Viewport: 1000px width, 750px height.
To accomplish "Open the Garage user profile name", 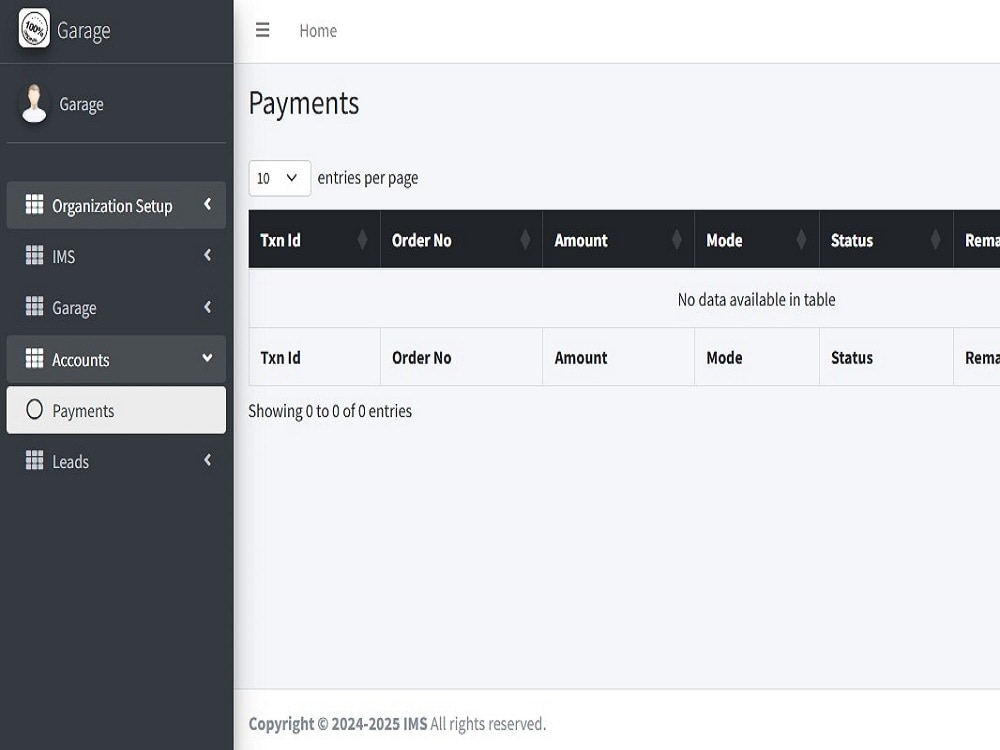I will (82, 104).
